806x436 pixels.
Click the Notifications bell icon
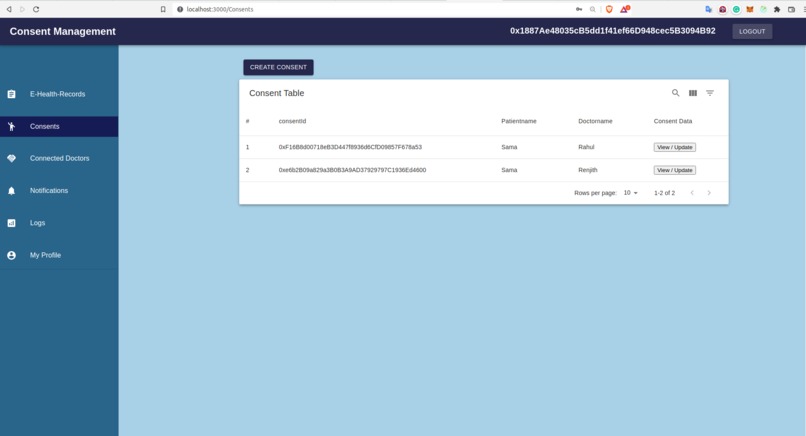click(11, 191)
